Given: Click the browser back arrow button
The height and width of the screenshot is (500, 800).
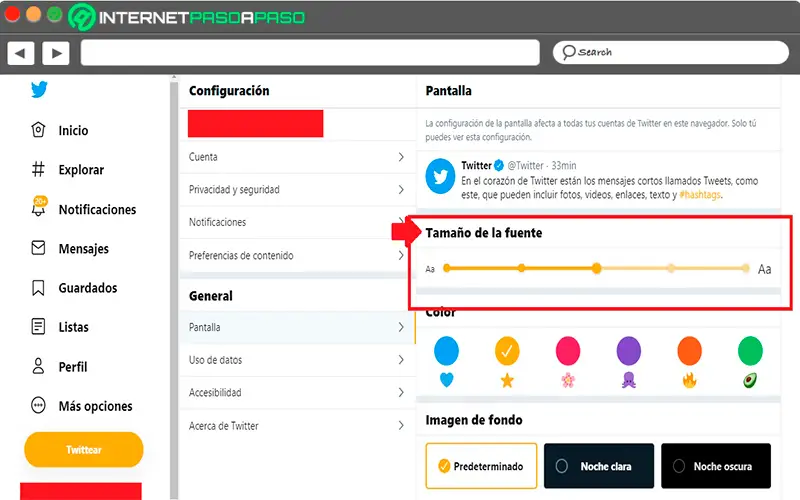Looking at the screenshot, I should click(21, 53).
